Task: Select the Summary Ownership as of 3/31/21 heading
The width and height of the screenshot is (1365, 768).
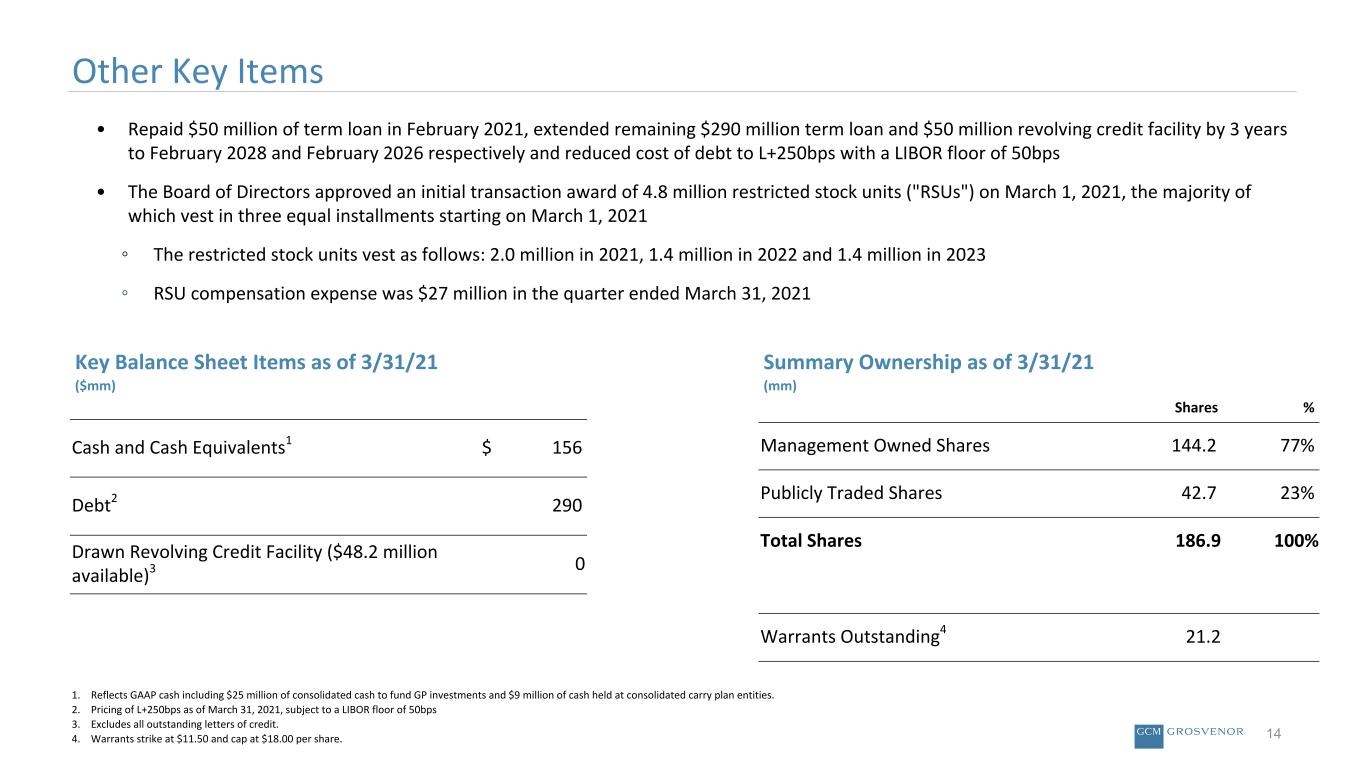Action: (928, 363)
